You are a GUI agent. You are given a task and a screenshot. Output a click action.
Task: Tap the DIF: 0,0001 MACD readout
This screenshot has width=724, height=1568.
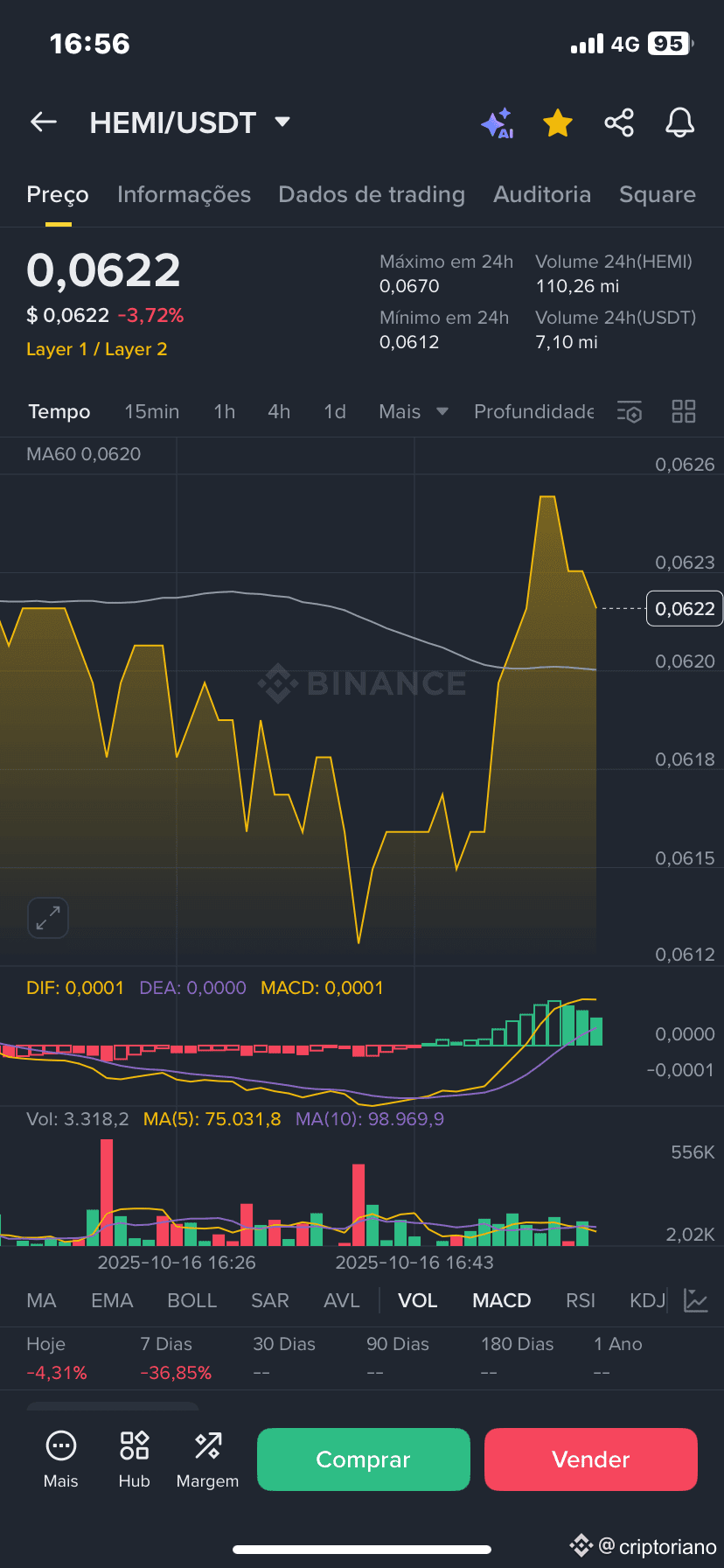tap(75, 988)
